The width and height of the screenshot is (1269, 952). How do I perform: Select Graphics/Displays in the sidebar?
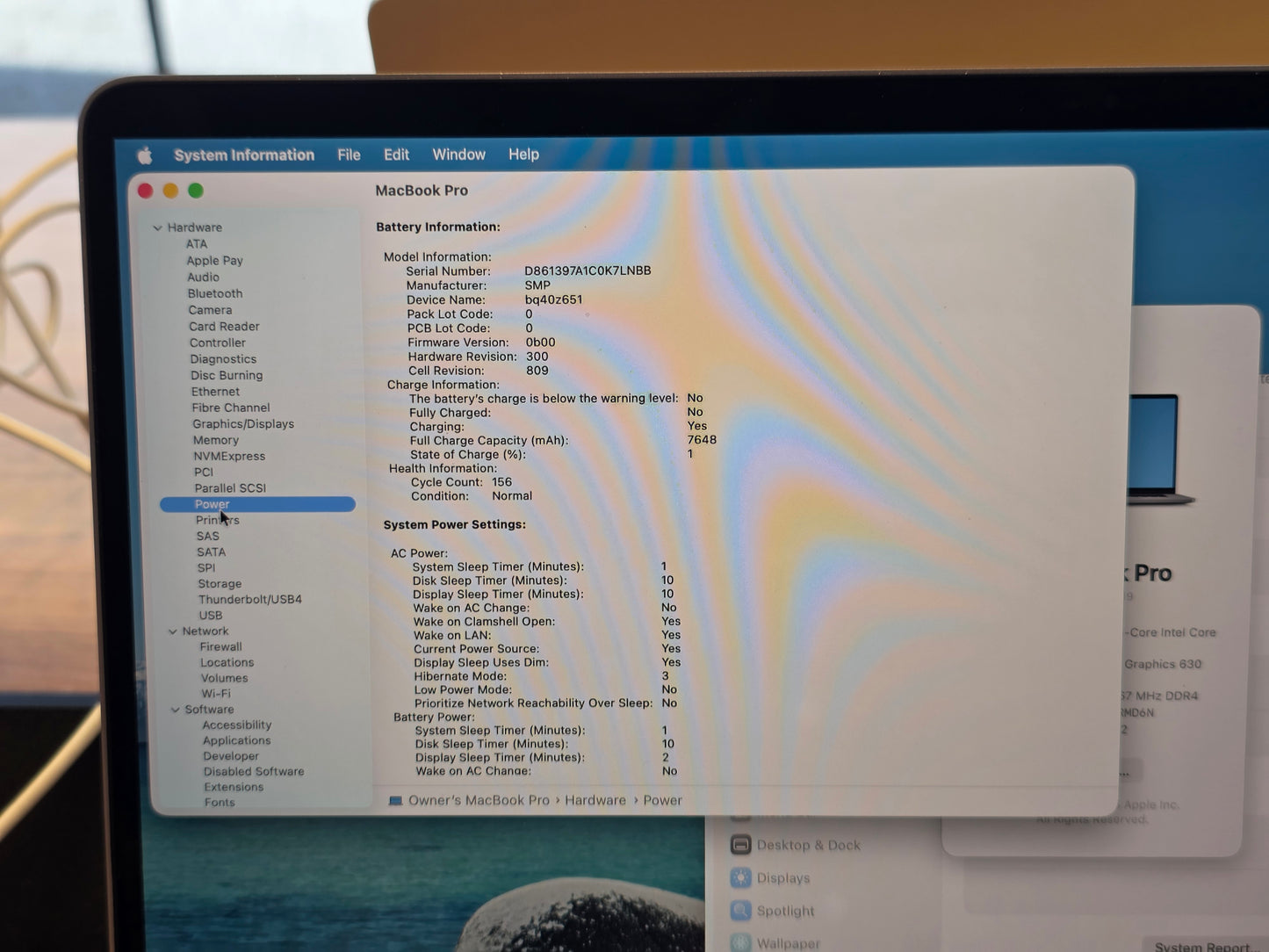click(243, 423)
